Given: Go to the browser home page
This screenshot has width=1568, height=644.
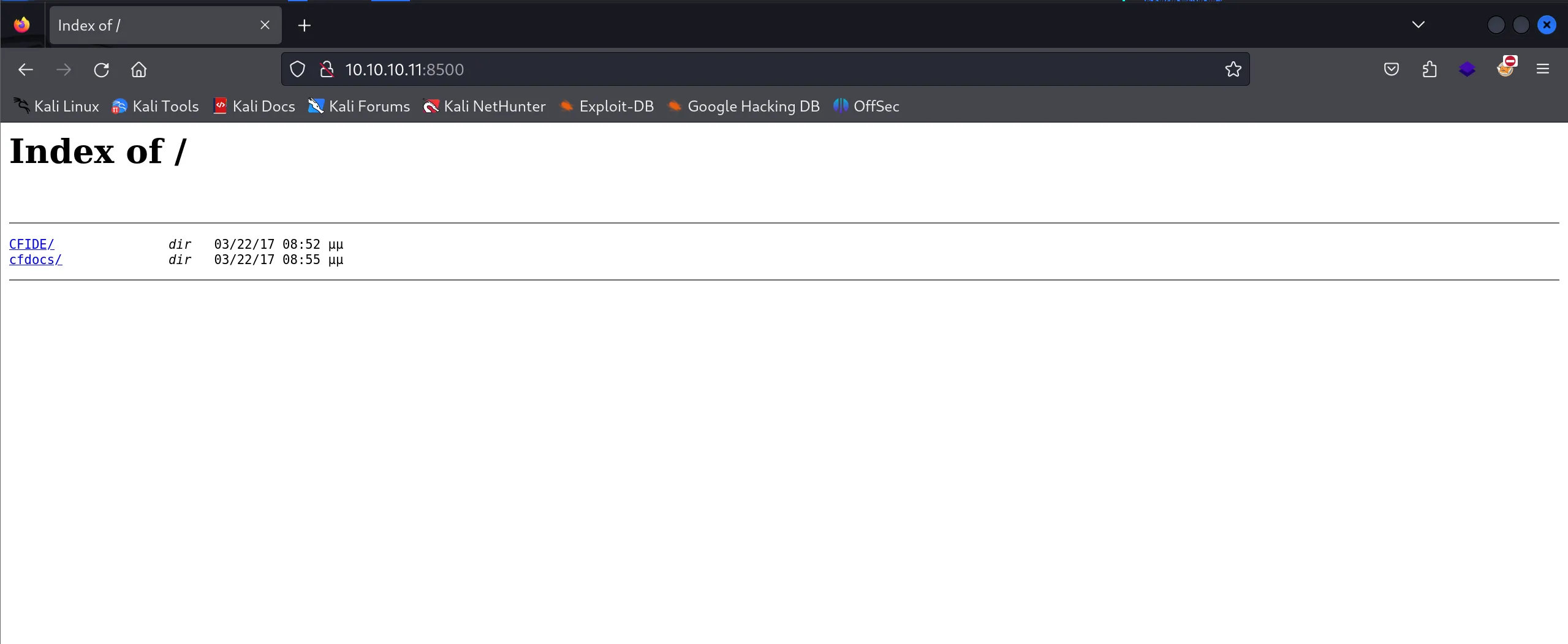Looking at the screenshot, I should click(x=139, y=70).
